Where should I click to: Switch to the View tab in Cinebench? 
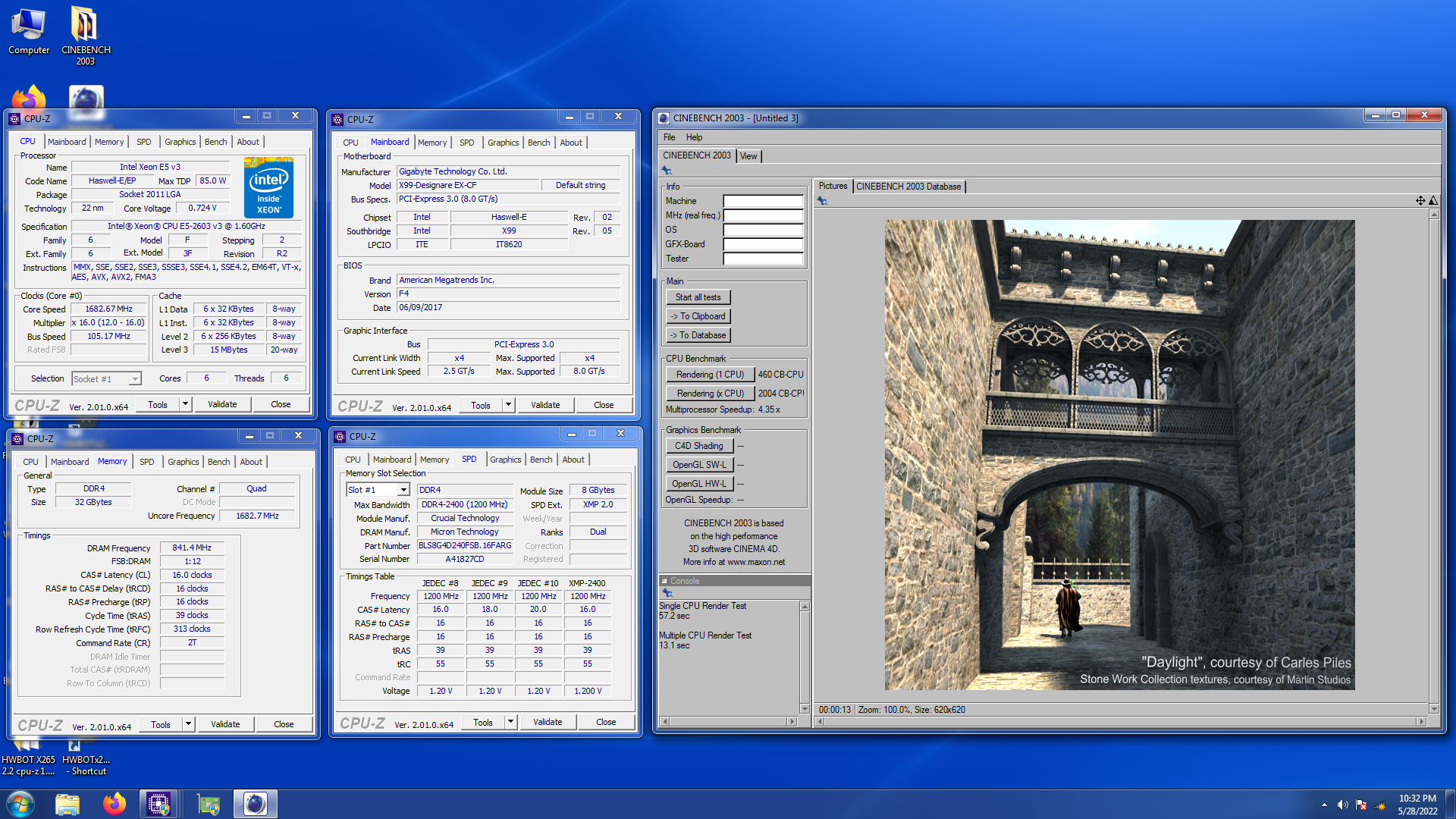[x=748, y=156]
